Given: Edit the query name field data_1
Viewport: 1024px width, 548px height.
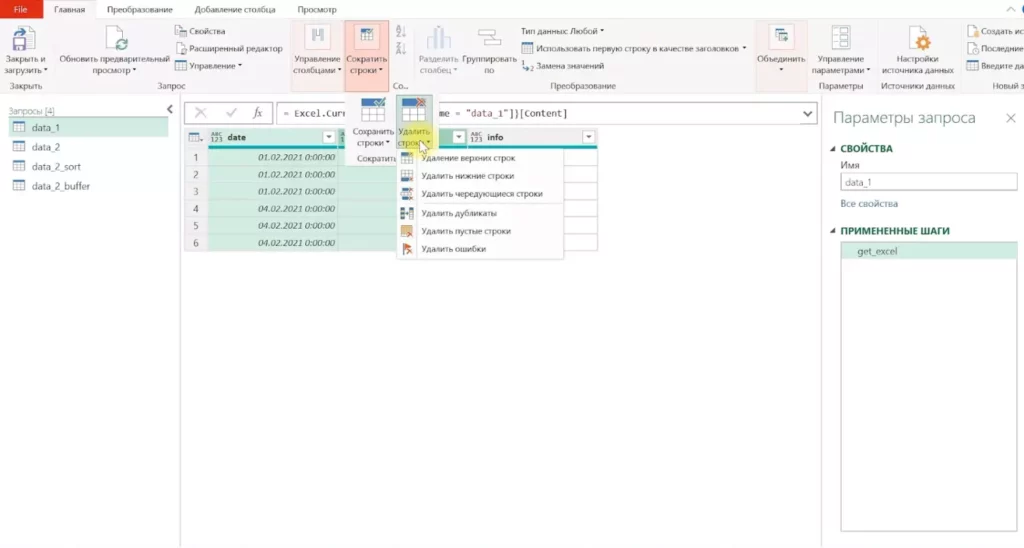Looking at the screenshot, I should pyautogui.click(x=928, y=182).
